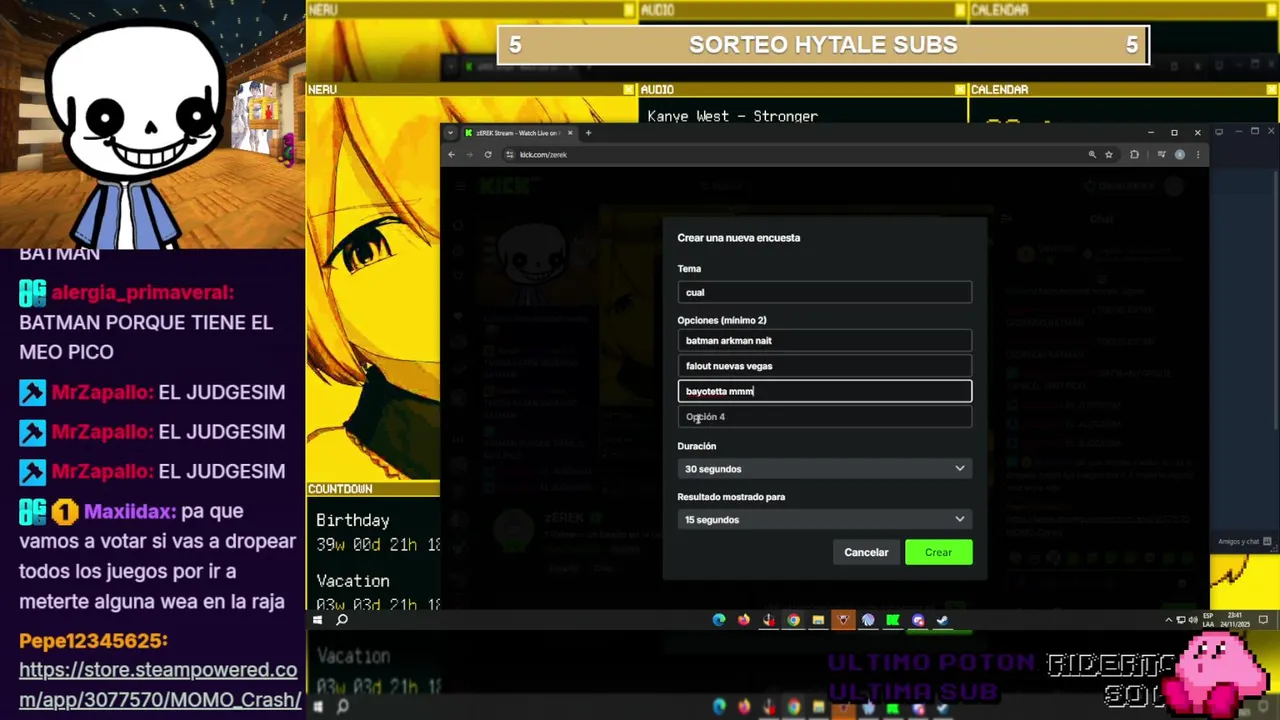This screenshot has height=720, width=1280.
Task: Click username Pepe12345625 in chat
Action: click(93, 641)
